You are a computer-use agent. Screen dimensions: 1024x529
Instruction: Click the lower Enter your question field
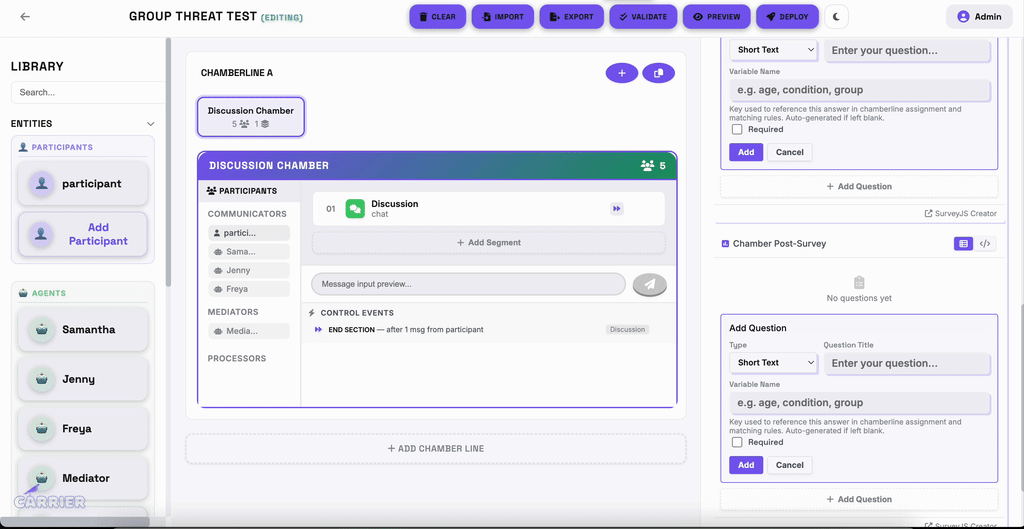pyautogui.click(x=908, y=363)
